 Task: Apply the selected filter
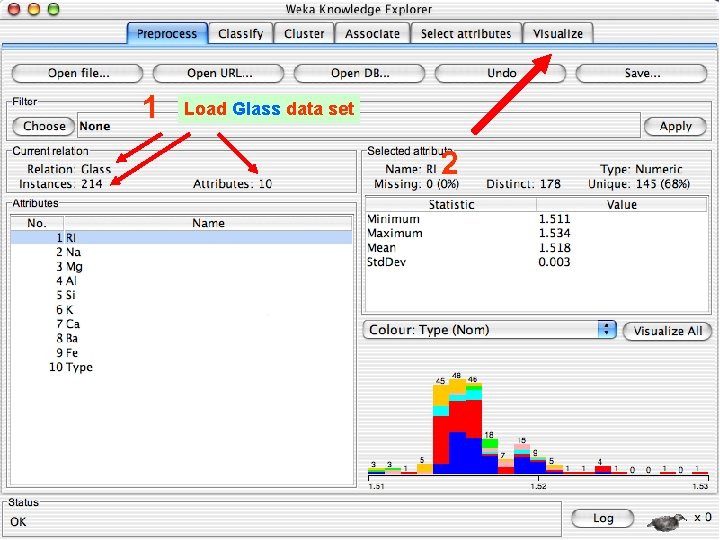[x=675, y=126]
